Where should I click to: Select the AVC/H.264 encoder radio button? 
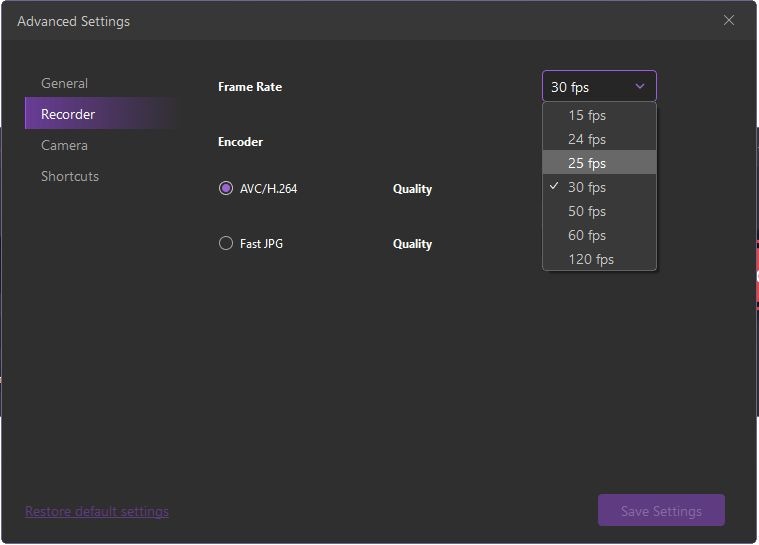[x=226, y=188]
